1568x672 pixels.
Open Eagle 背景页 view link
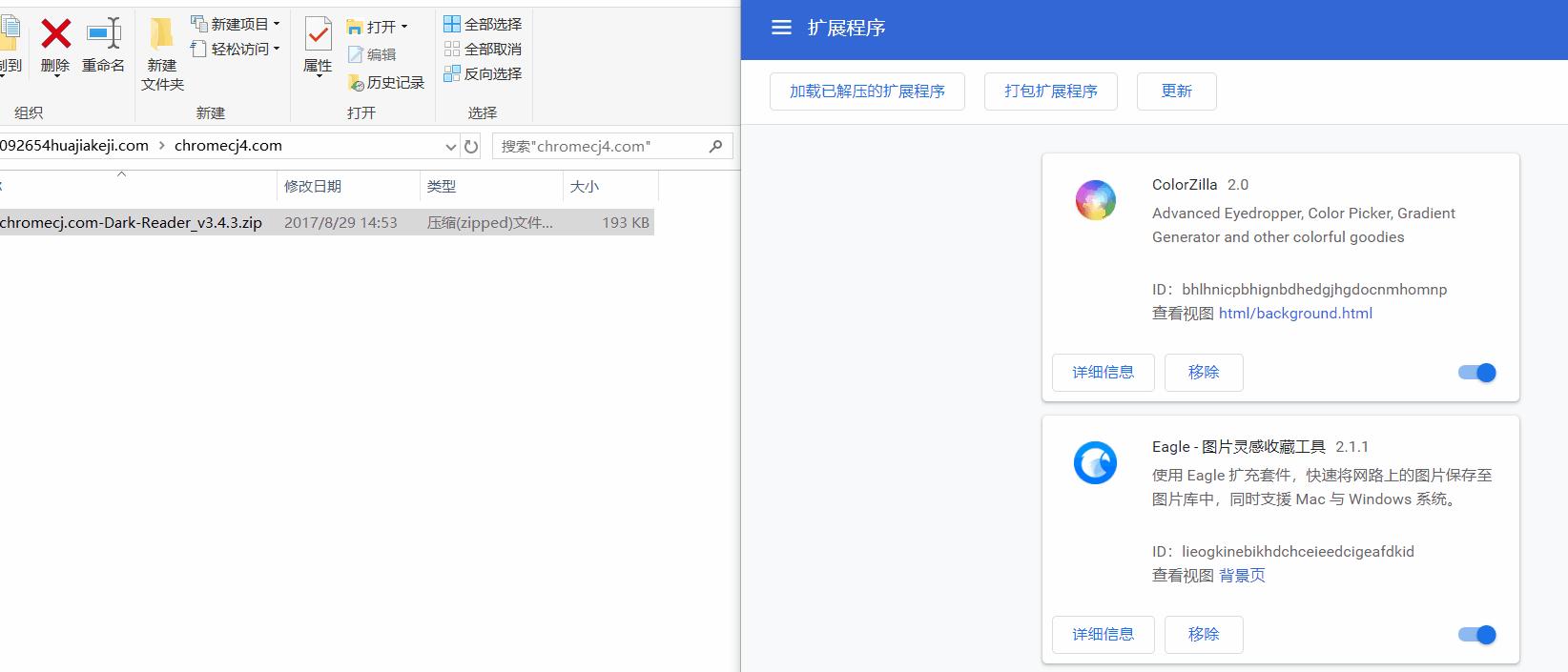1242,576
